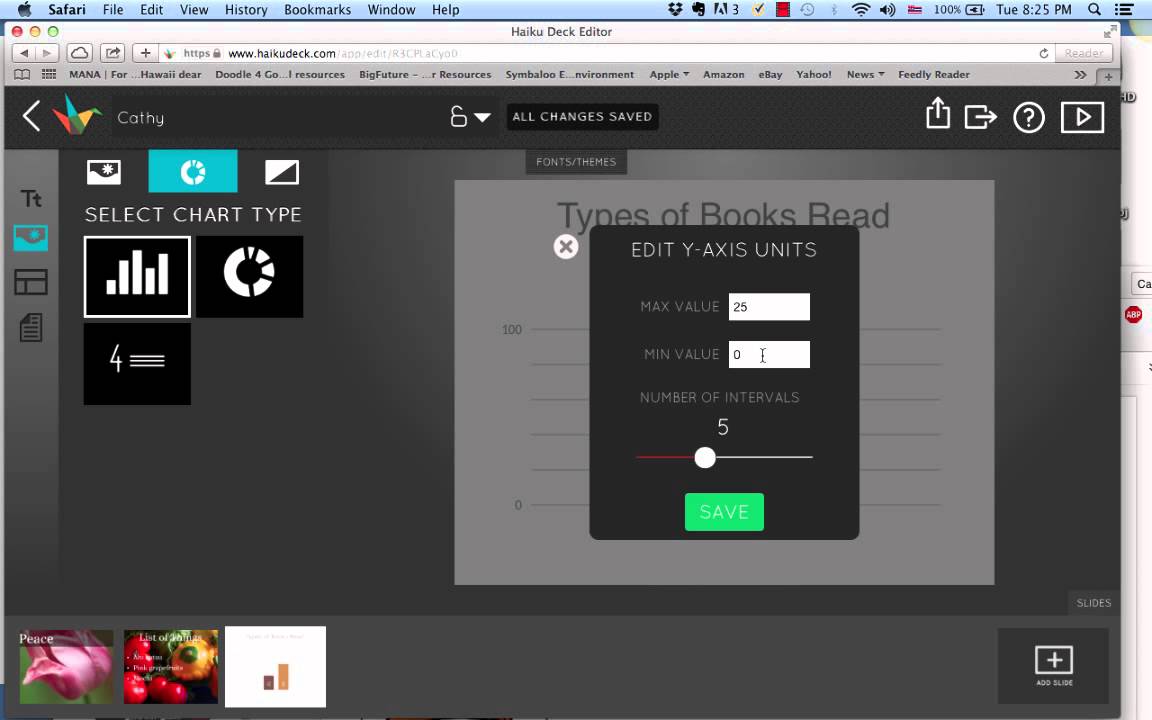The height and width of the screenshot is (720, 1152).
Task: Select the Peace slide thumbnail
Action: [x=67, y=667]
